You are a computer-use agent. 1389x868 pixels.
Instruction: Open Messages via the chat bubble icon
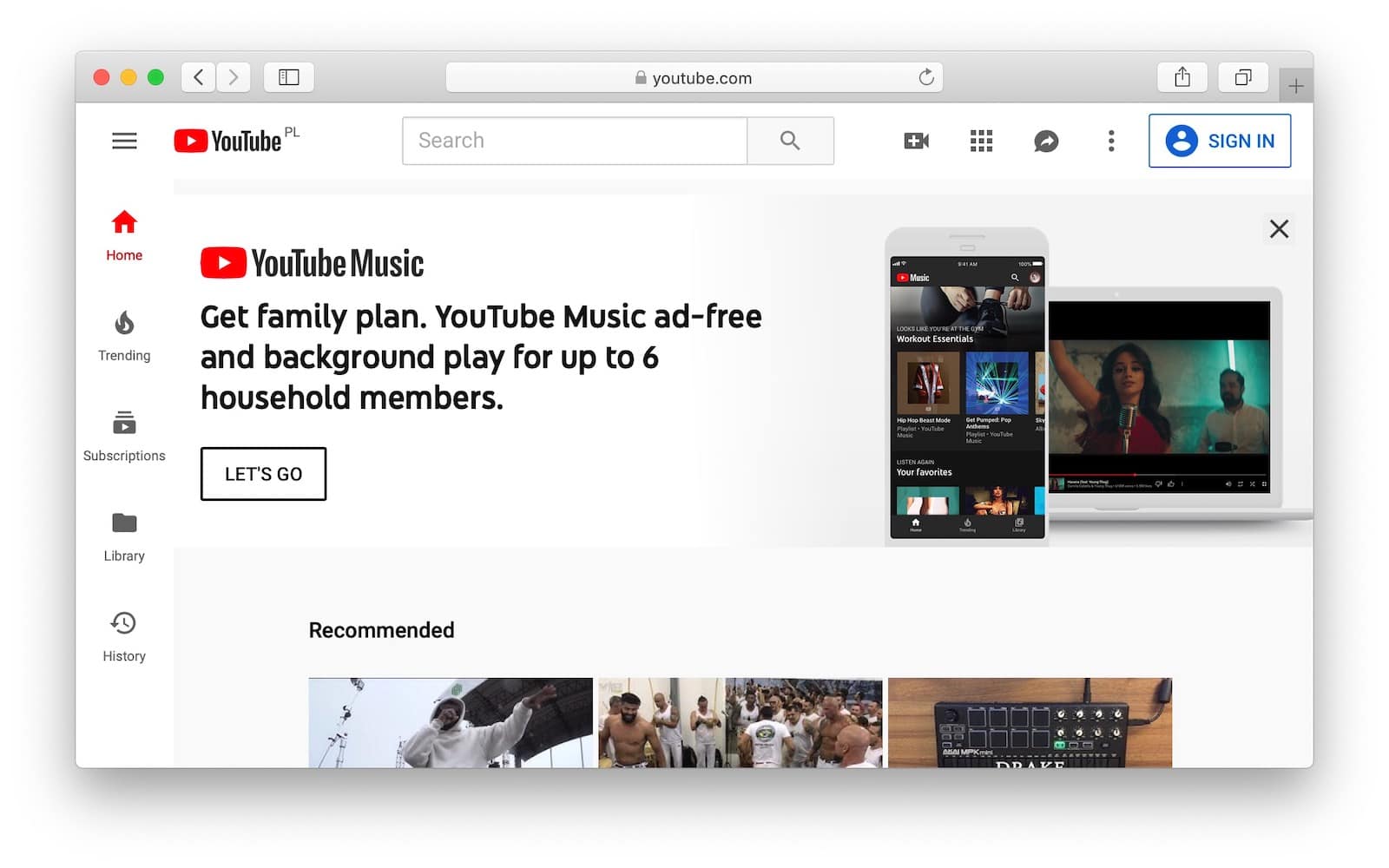pos(1045,140)
